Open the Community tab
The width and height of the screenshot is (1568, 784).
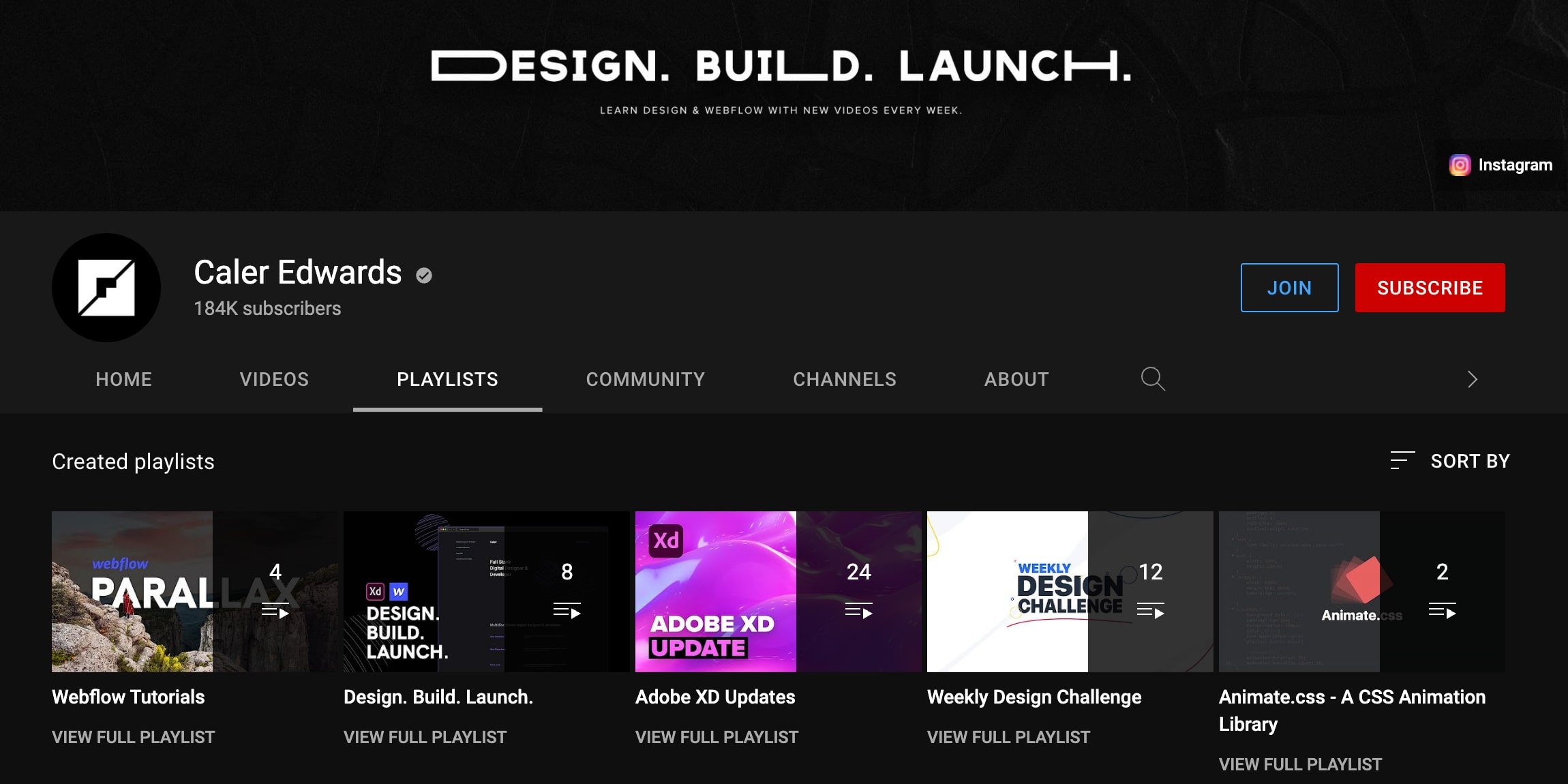click(x=645, y=379)
